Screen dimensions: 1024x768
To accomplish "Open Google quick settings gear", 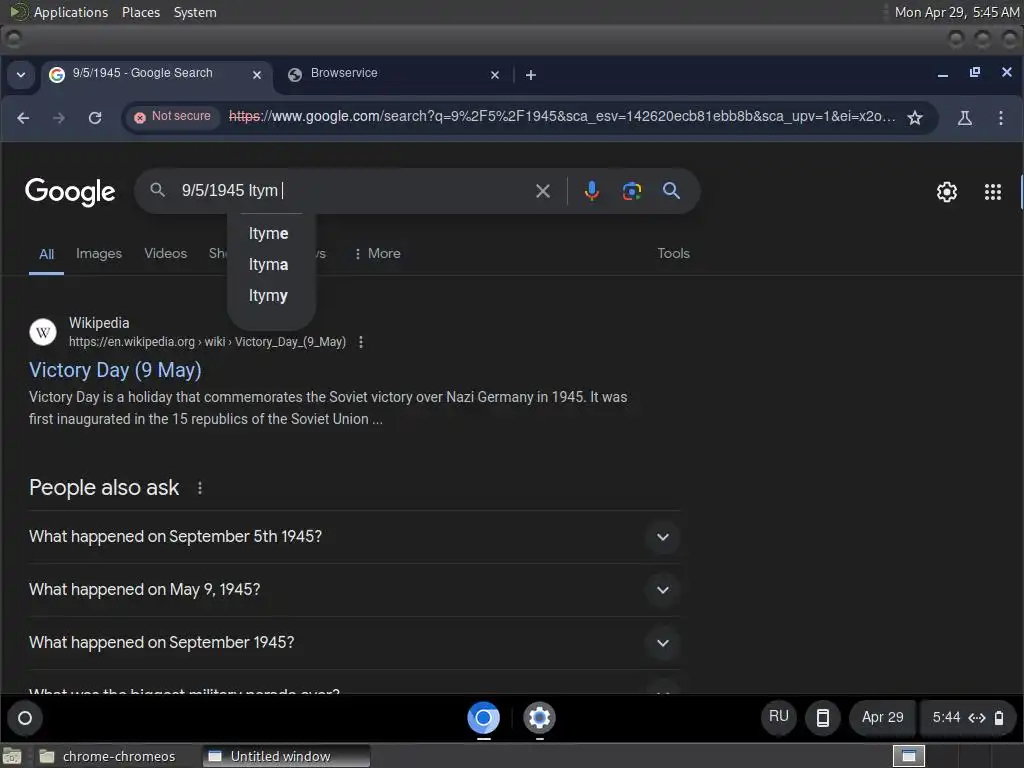I will click(947, 191).
